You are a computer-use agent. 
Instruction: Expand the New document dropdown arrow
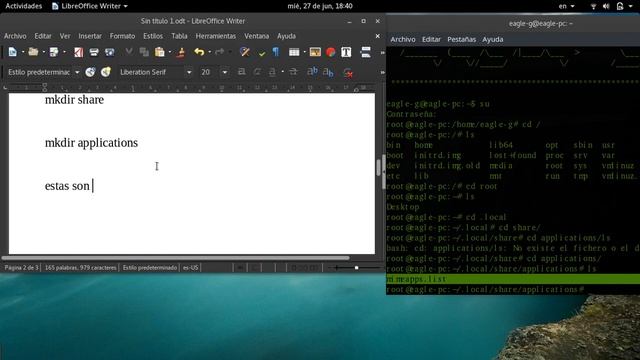[23, 52]
